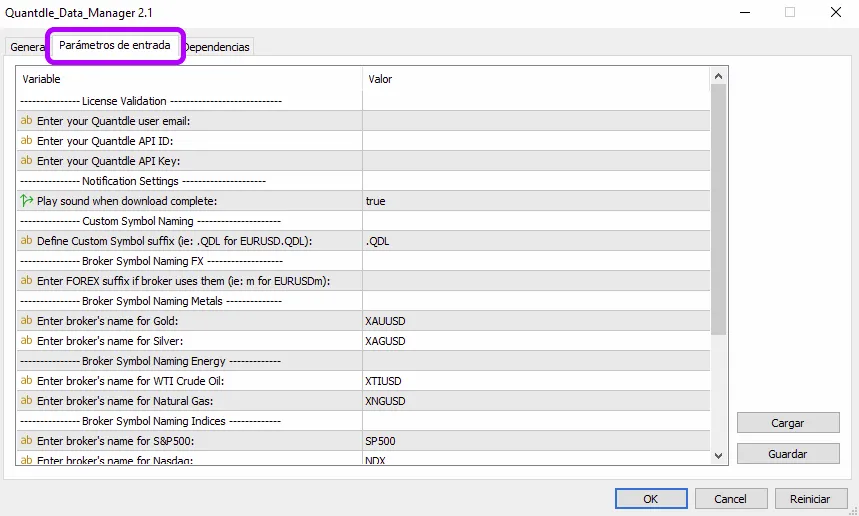This screenshot has width=859, height=516.
Task: Close the Quantdle_Data_Manager window
Action: 836,12
